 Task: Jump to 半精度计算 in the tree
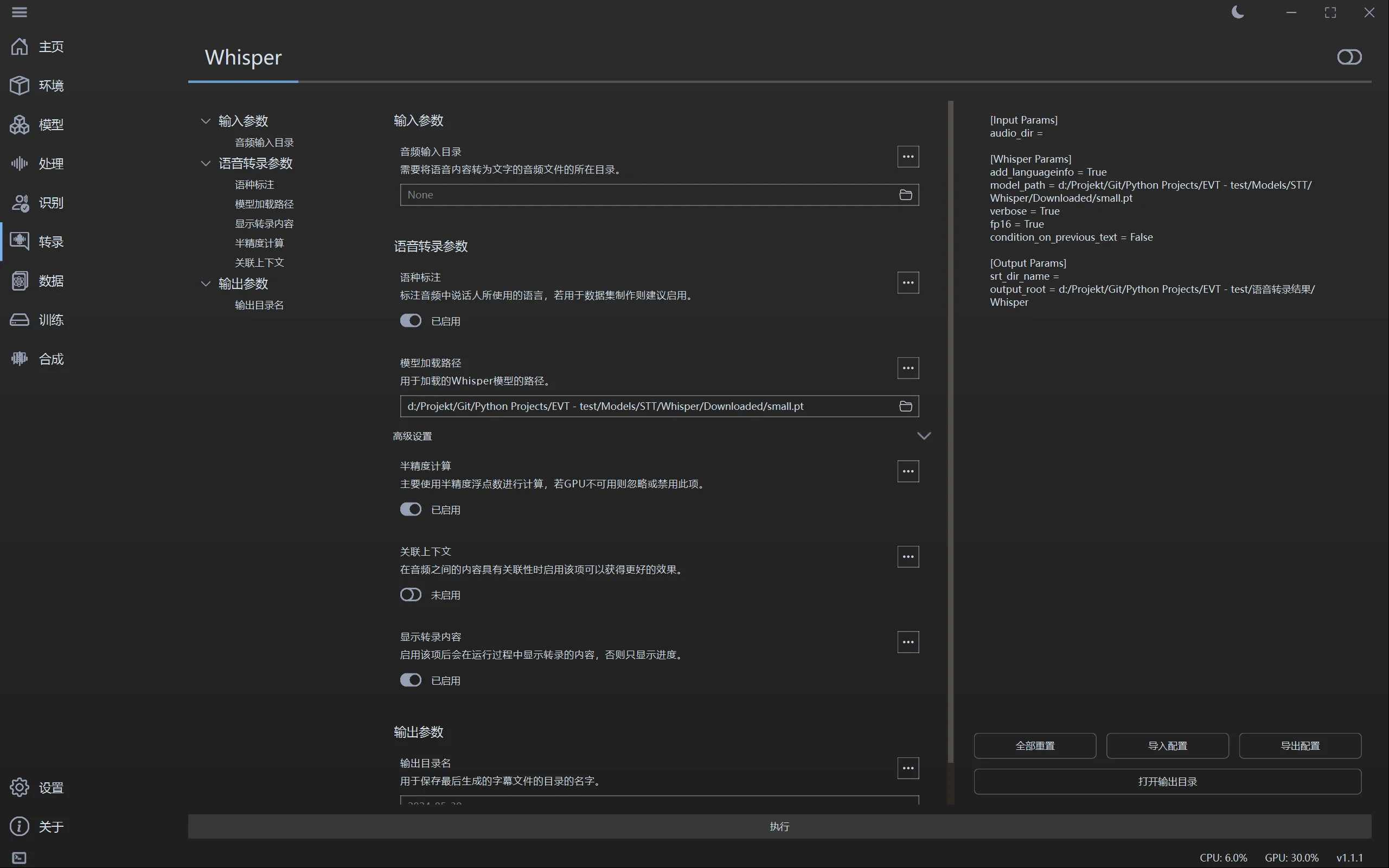click(x=260, y=243)
